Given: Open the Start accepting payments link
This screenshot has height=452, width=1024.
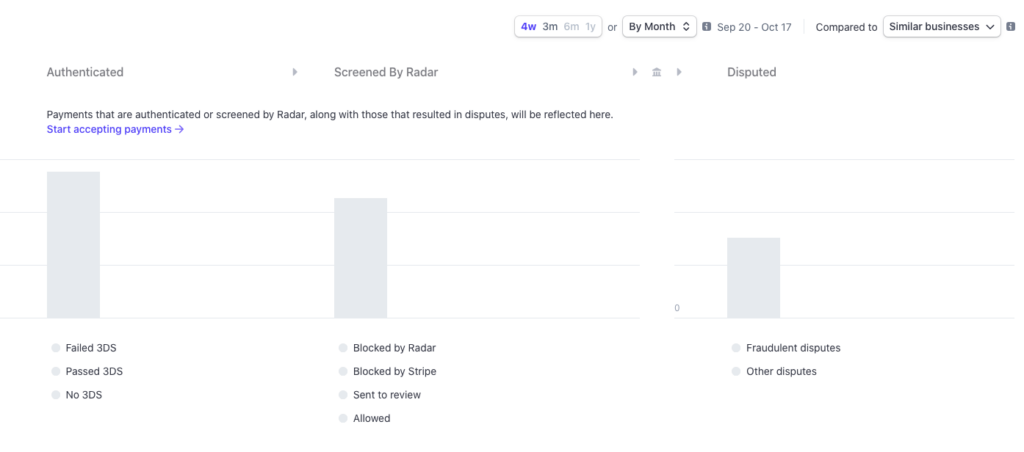Looking at the screenshot, I should [x=115, y=129].
